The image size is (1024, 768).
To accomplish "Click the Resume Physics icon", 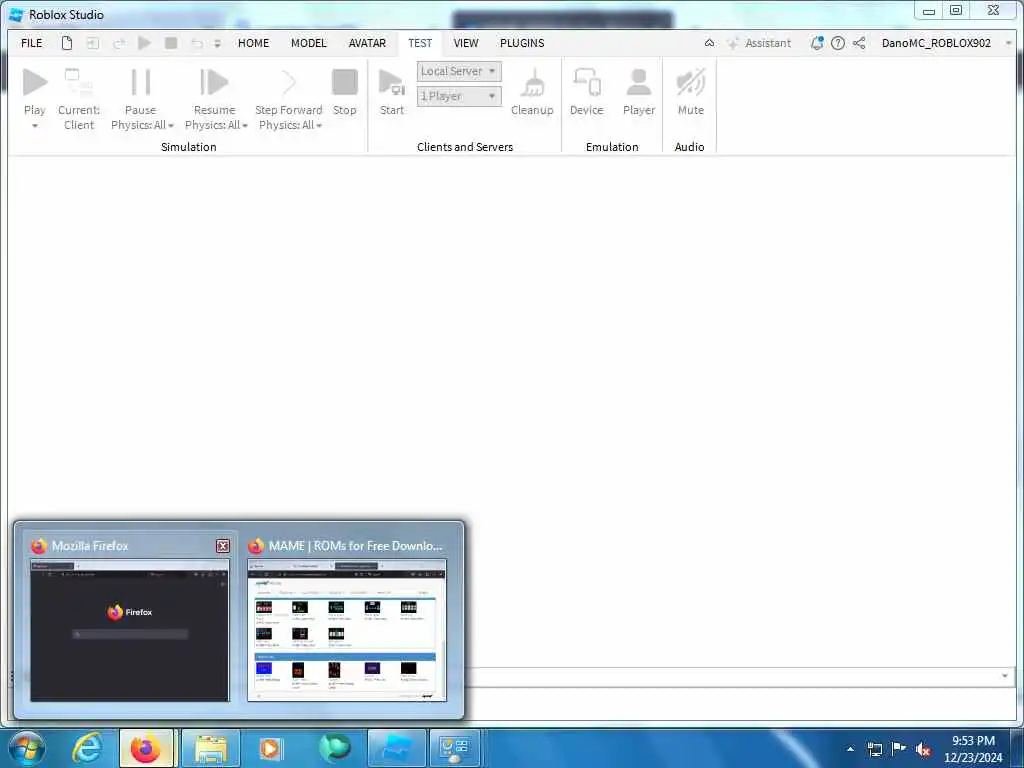I will click(214, 82).
